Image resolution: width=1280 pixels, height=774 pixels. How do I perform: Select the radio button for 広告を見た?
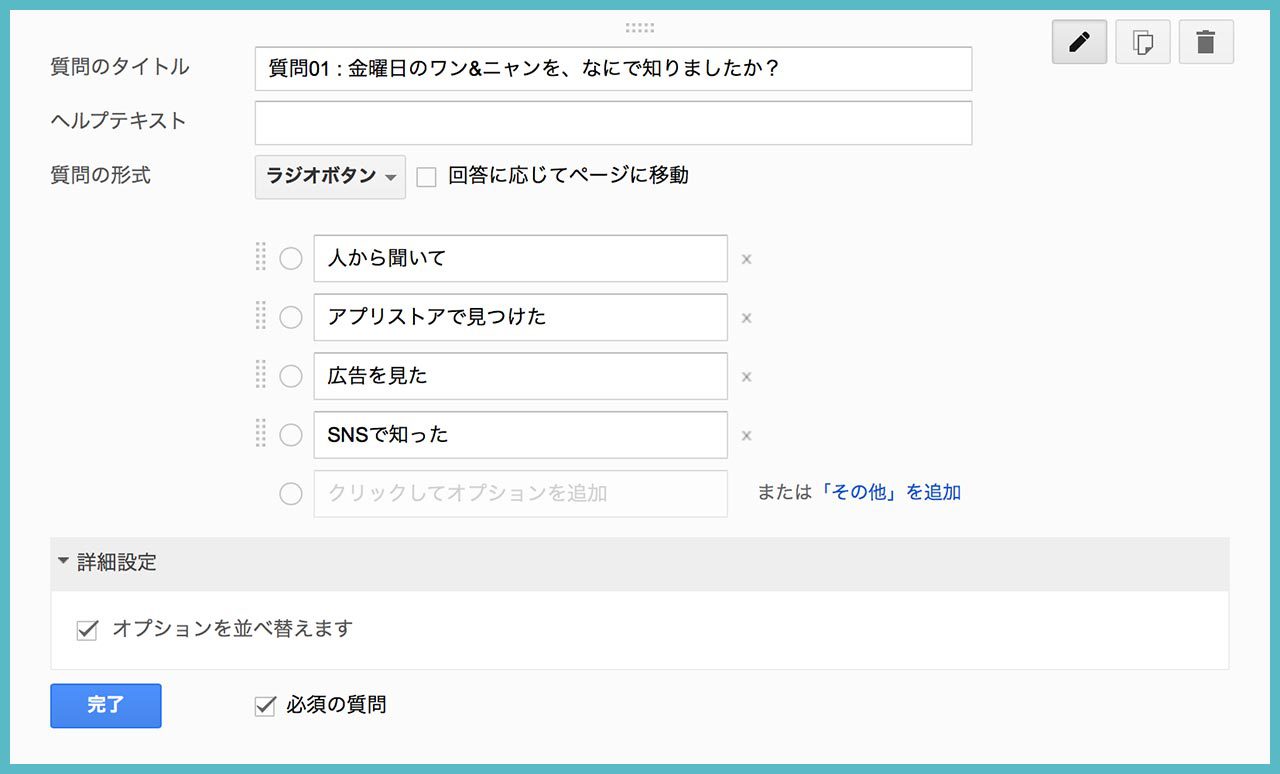coord(291,377)
